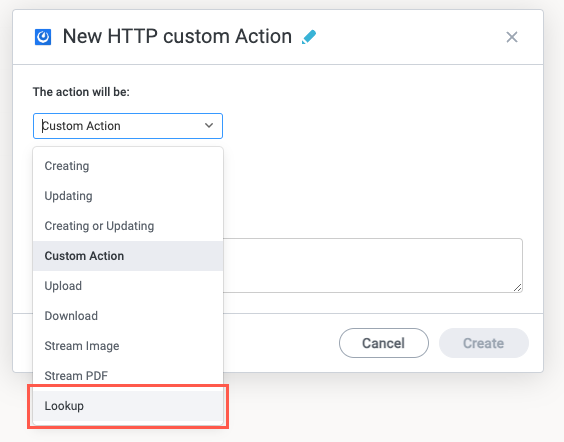Pick Stream Image from the list

[128, 346]
